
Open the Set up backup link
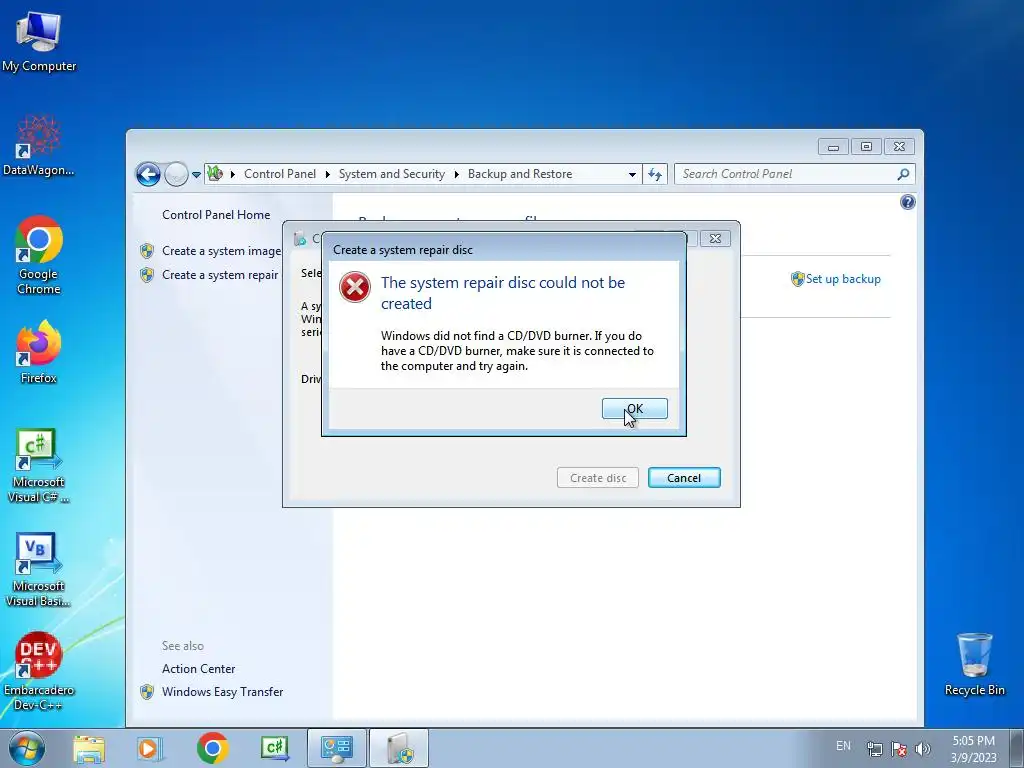click(842, 279)
